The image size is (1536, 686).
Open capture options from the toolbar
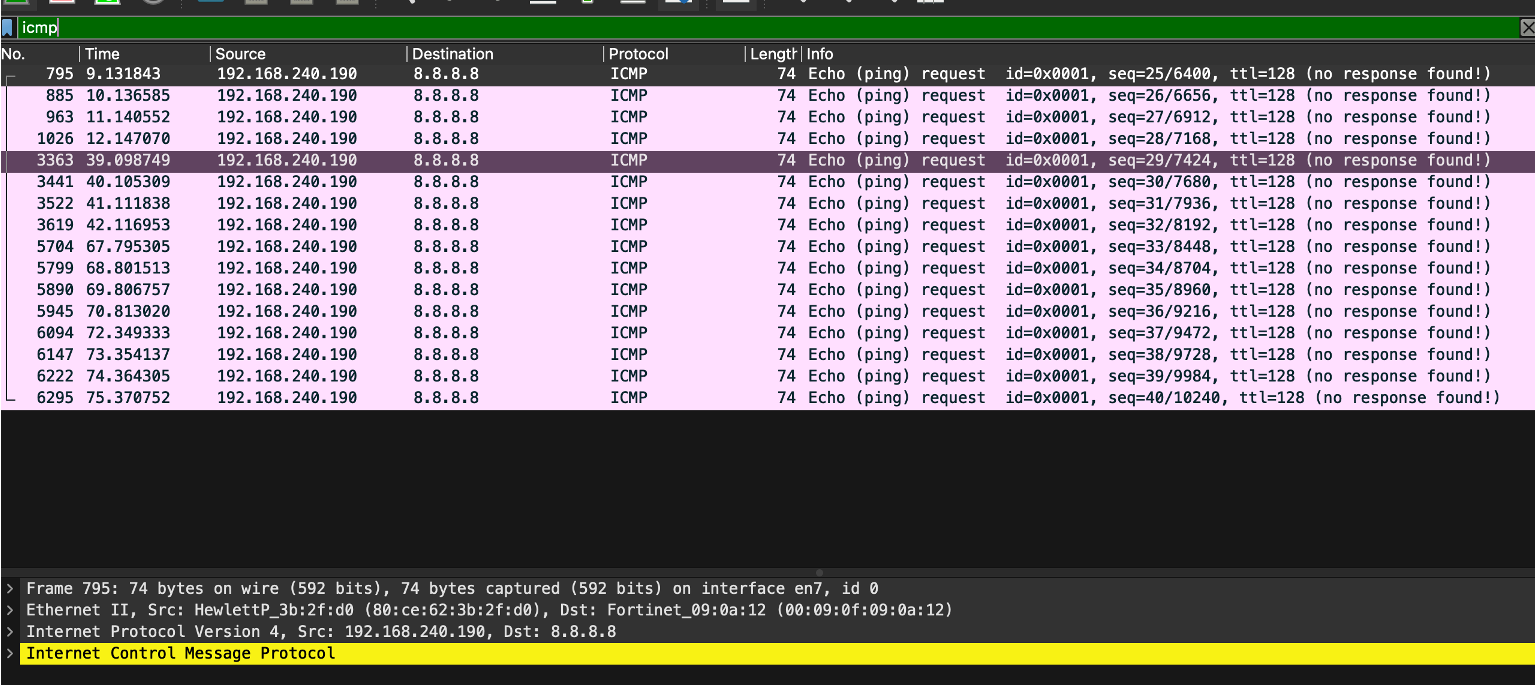click(152, 3)
